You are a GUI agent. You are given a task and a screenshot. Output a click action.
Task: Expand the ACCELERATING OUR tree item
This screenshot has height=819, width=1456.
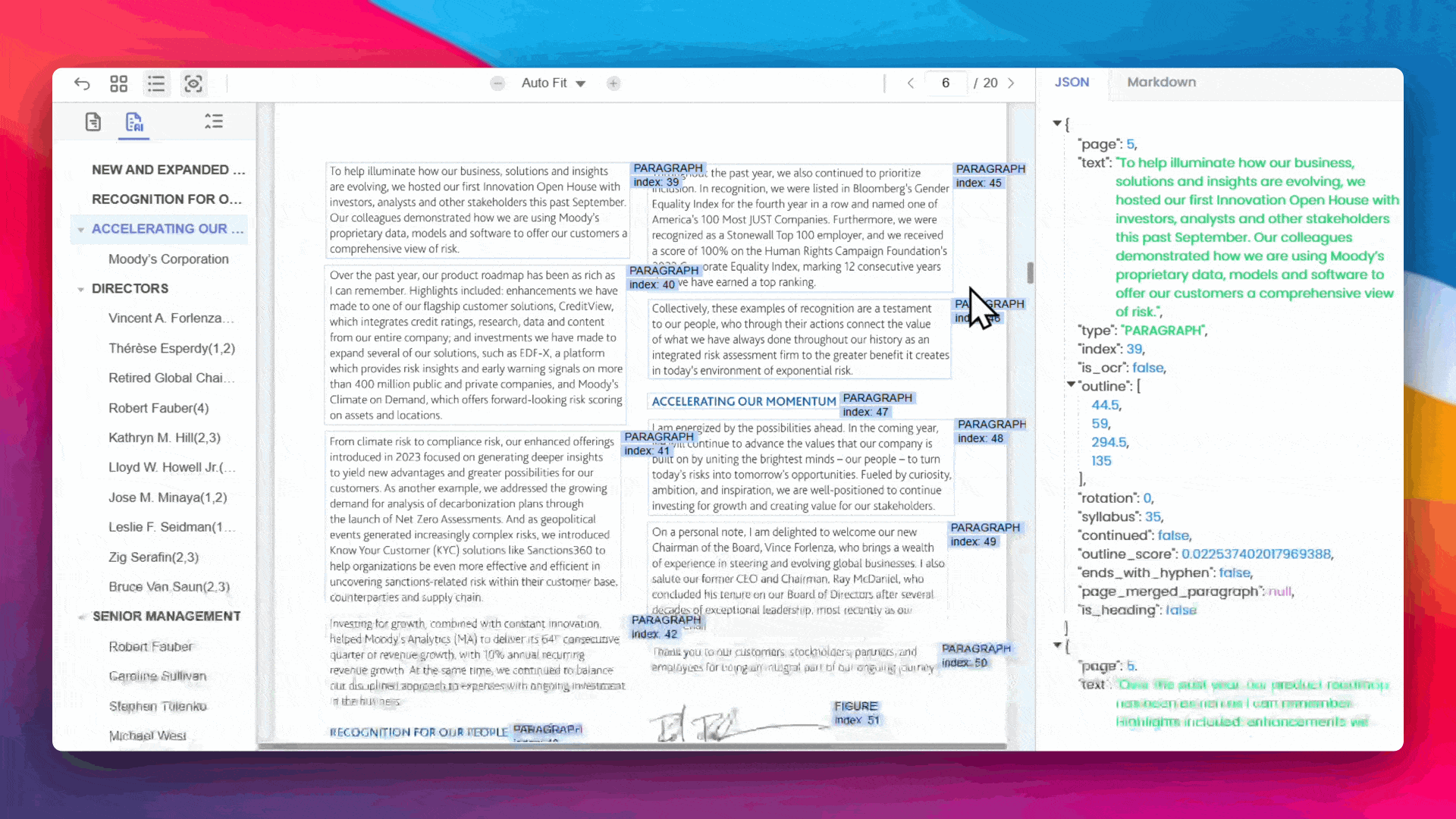tap(80, 228)
